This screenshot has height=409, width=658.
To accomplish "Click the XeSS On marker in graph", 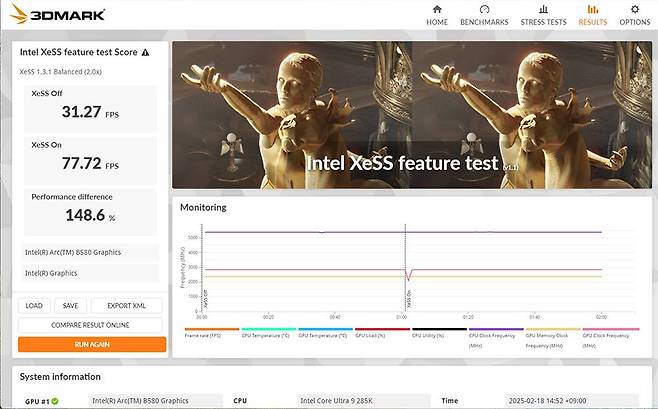I will pos(405,300).
